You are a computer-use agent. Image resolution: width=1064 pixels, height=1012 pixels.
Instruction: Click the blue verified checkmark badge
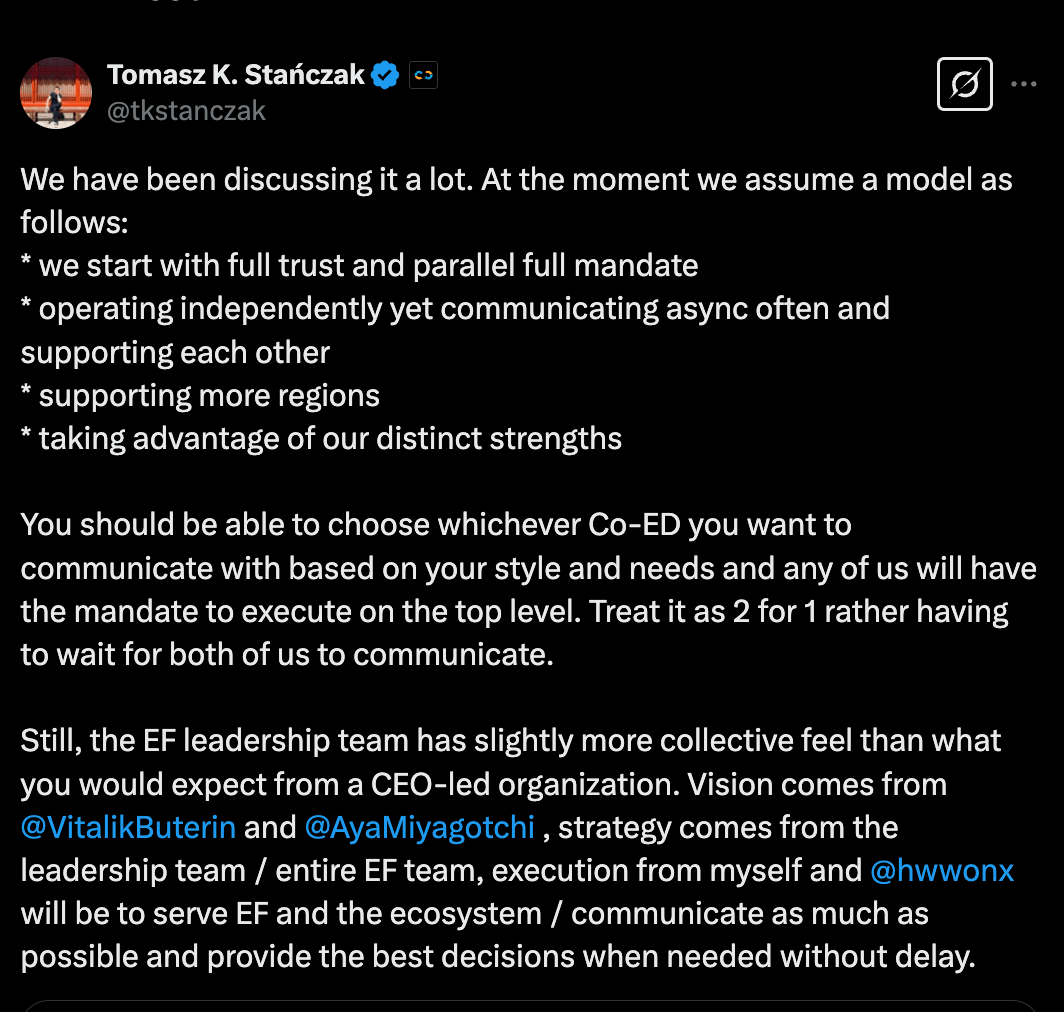(x=386, y=75)
